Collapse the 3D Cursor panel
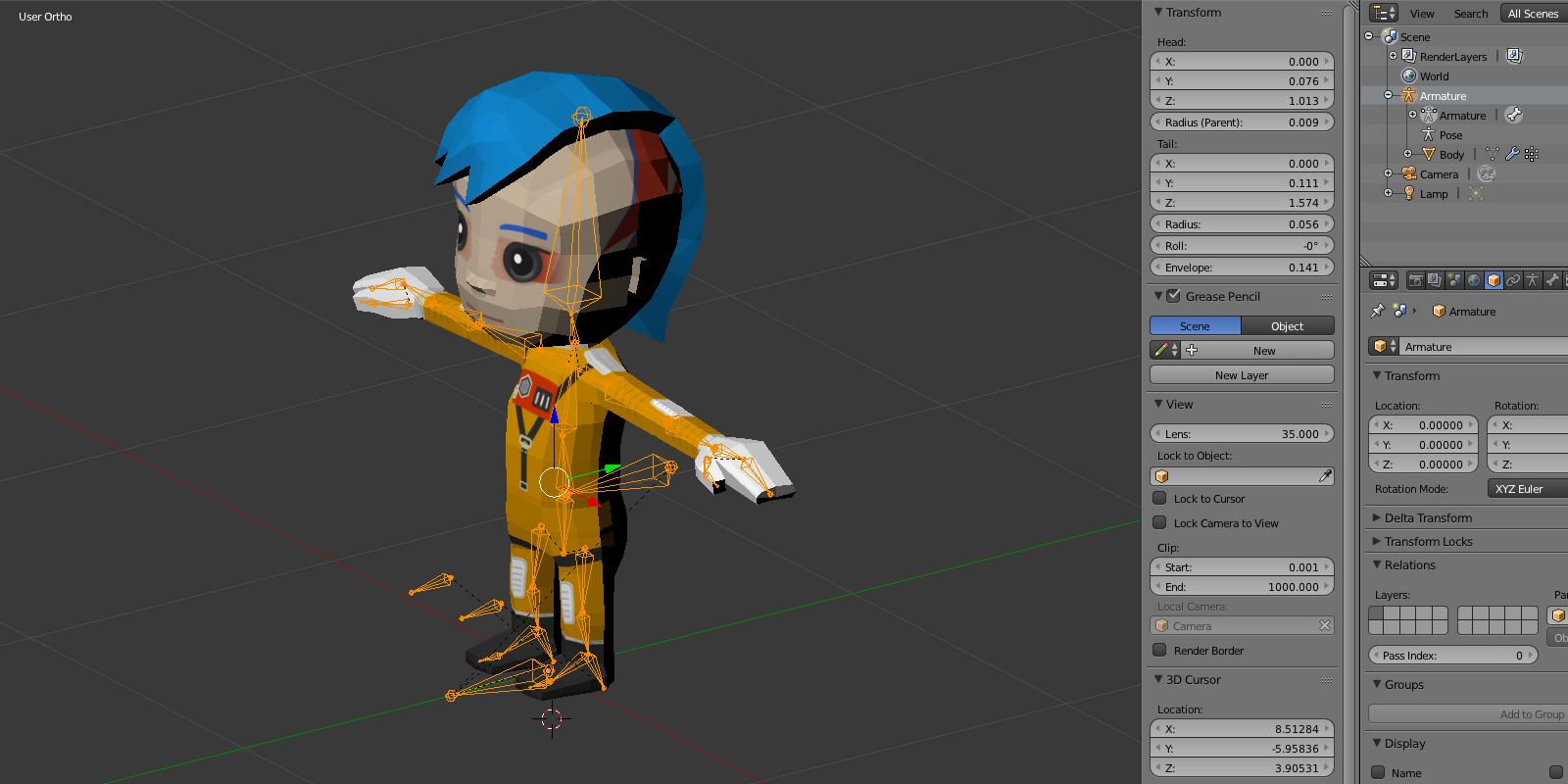 tap(1158, 679)
